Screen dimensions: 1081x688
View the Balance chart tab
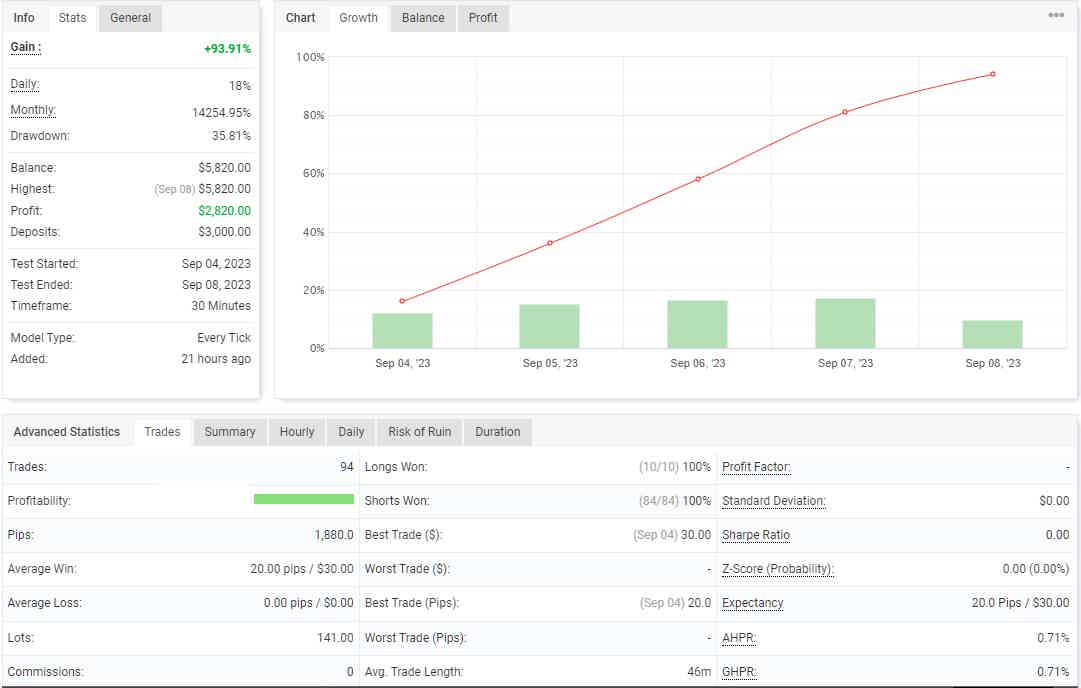coord(422,17)
